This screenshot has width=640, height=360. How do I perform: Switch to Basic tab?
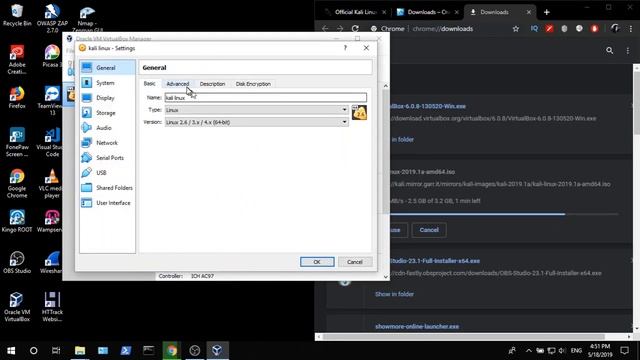point(149,83)
